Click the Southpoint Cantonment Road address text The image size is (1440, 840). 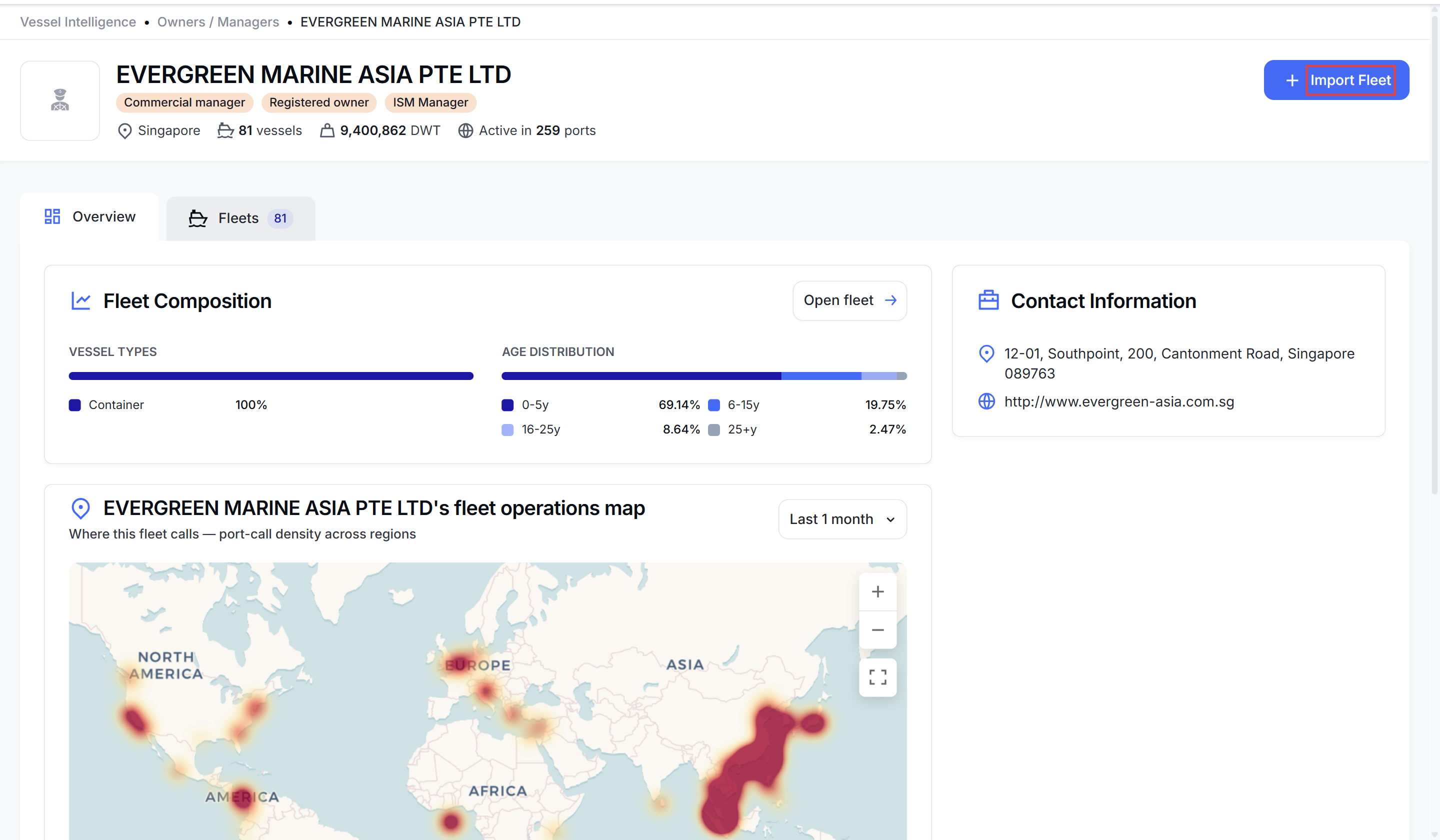(x=1179, y=363)
